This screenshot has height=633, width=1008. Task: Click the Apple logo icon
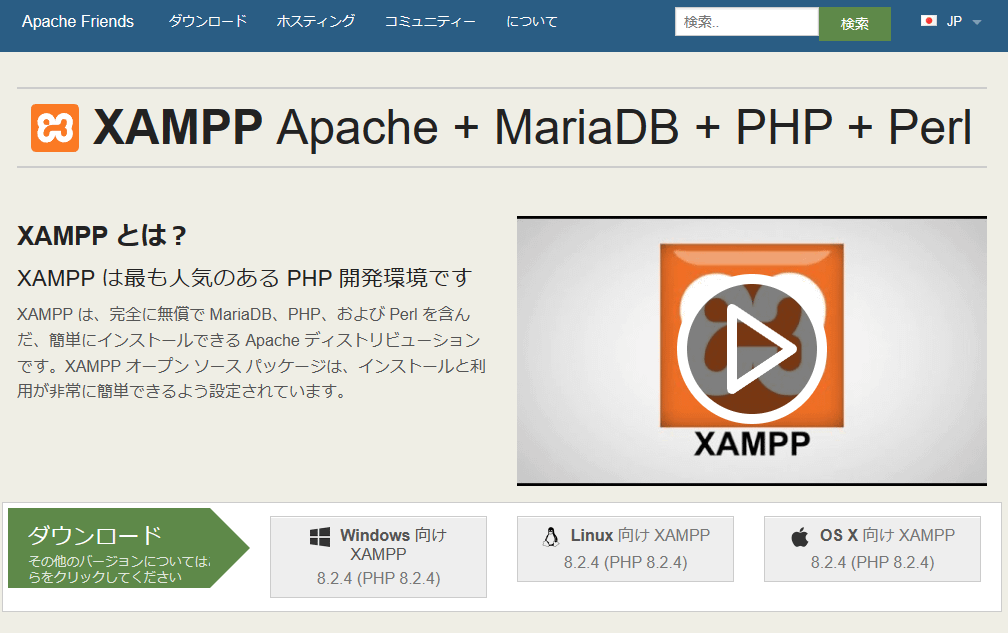tap(799, 537)
